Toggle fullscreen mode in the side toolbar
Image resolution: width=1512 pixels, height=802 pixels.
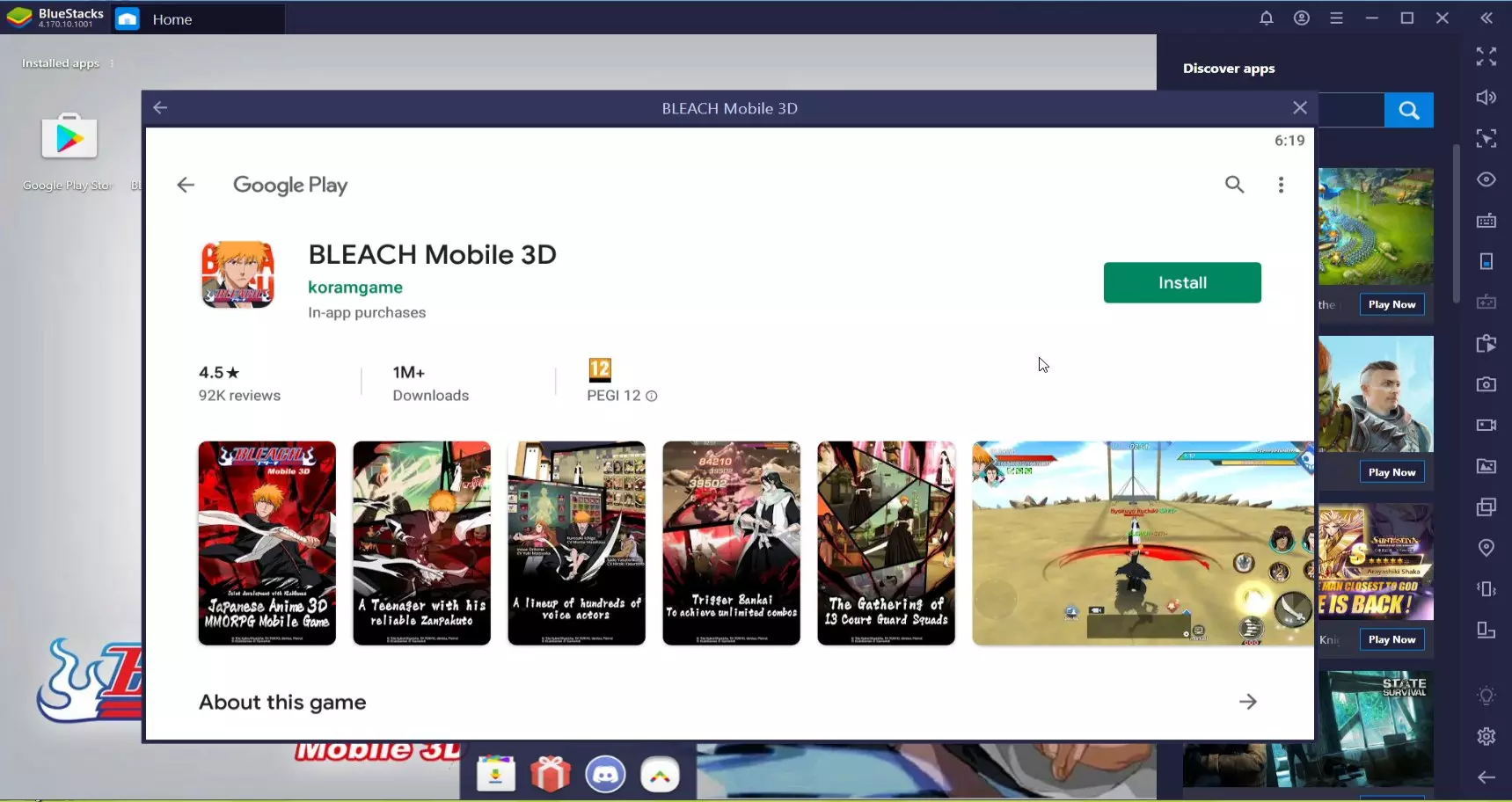tap(1486, 57)
